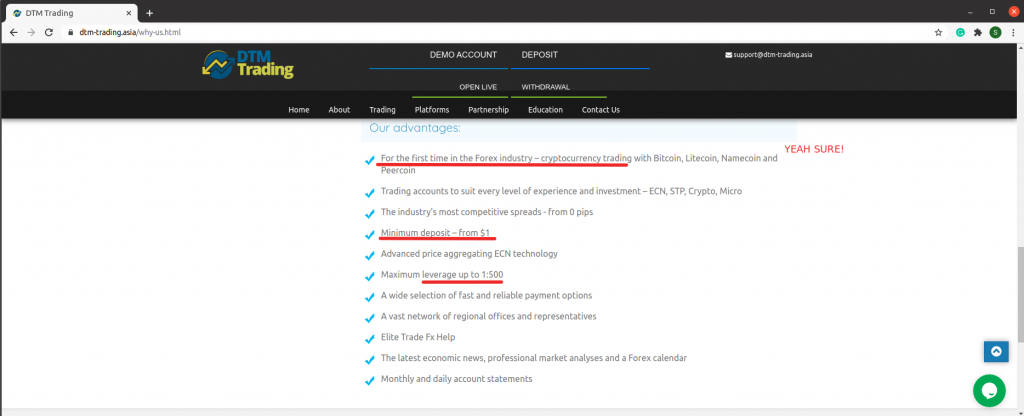The height and width of the screenshot is (416, 1024).
Task: Open the Chrome profile avatar
Action: coord(995,32)
